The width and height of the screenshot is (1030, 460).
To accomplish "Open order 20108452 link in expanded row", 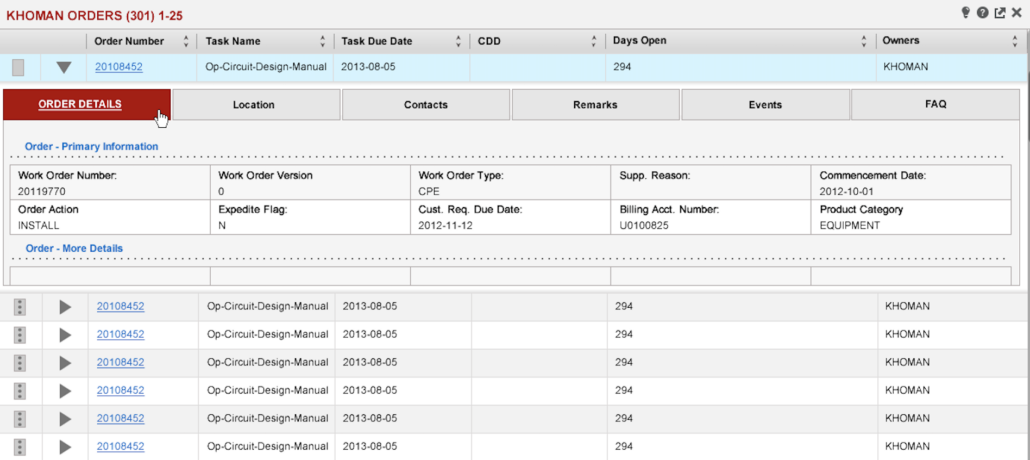I will pos(119,68).
